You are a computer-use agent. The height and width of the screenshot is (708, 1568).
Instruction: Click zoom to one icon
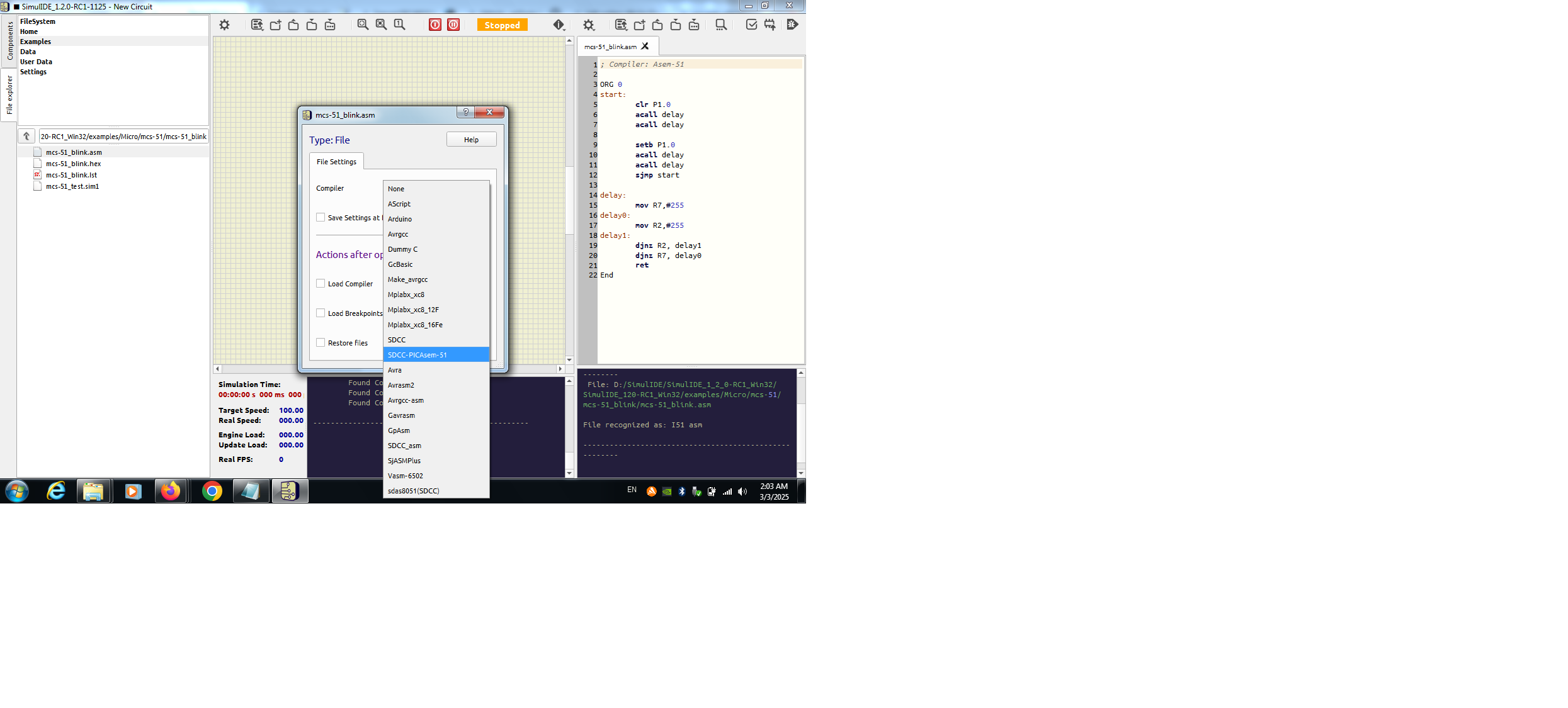pyautogui.click(x=400, y=25)
